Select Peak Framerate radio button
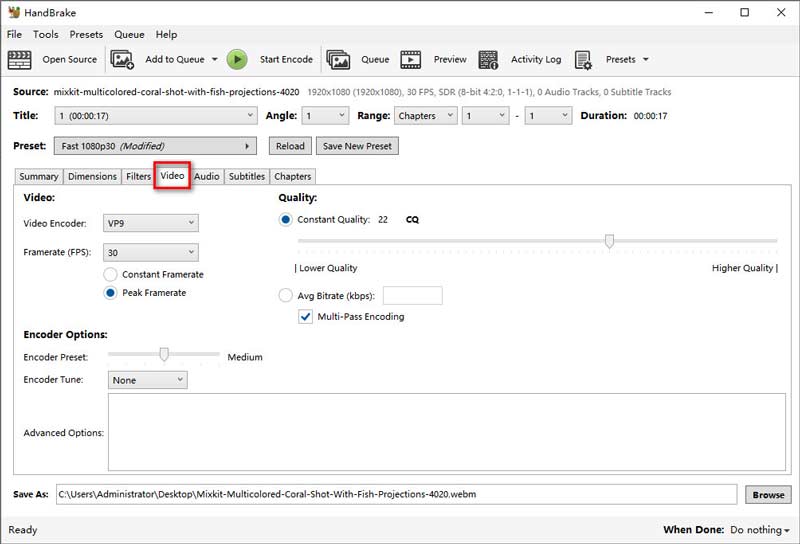 110,293
